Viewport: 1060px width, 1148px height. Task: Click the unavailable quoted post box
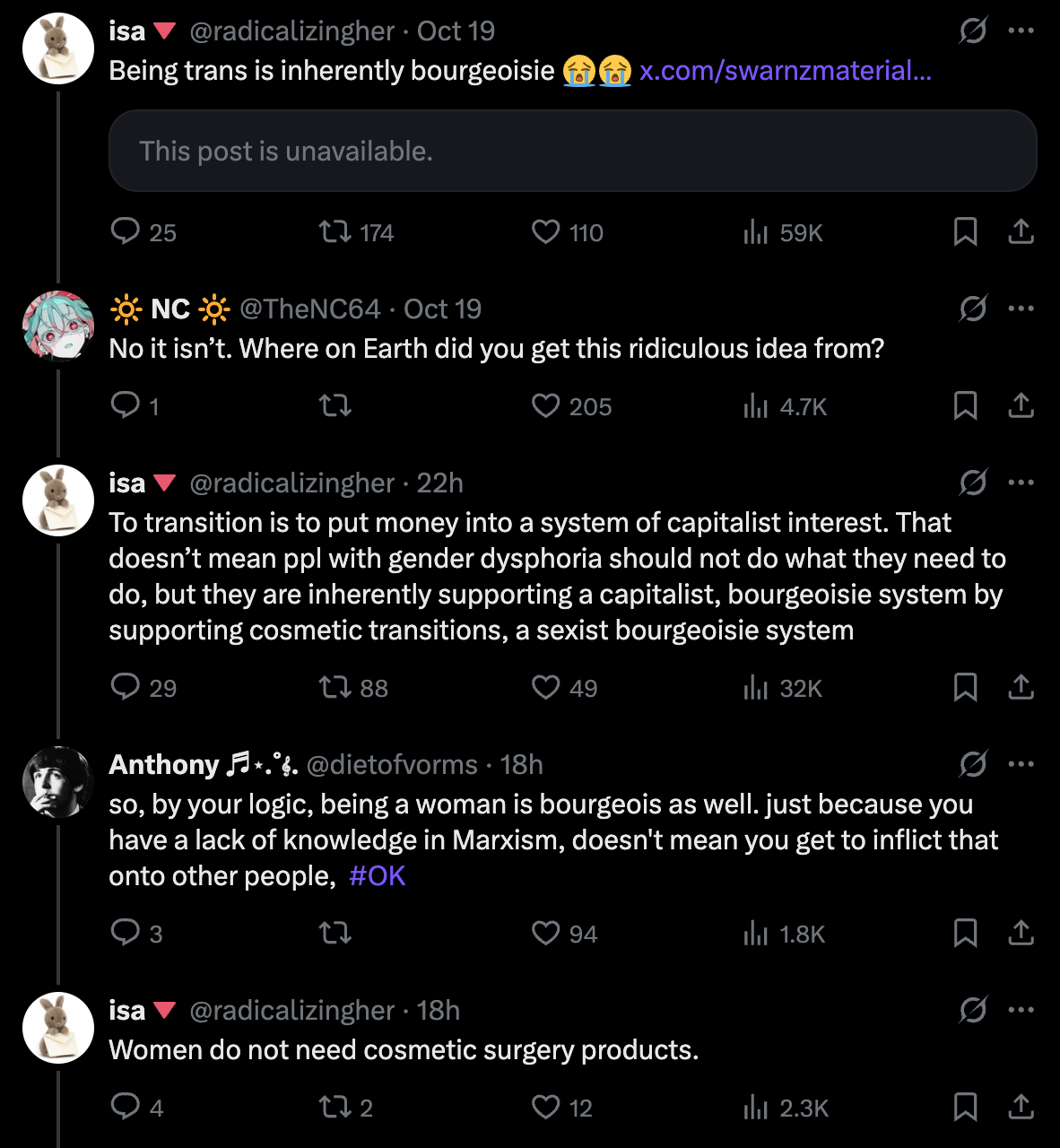click(x=572, y=151)
